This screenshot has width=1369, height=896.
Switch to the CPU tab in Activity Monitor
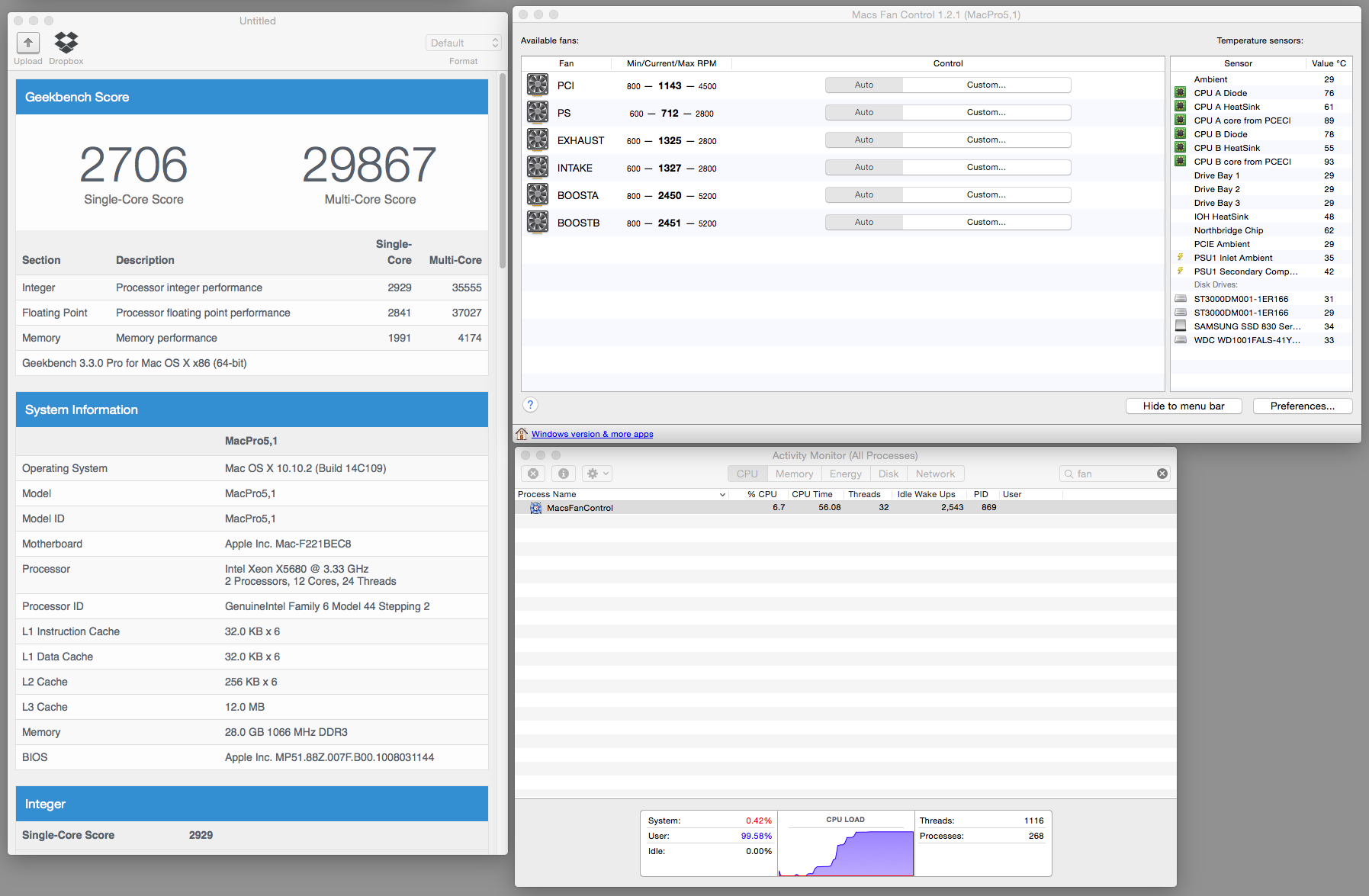tap(747, 474)
